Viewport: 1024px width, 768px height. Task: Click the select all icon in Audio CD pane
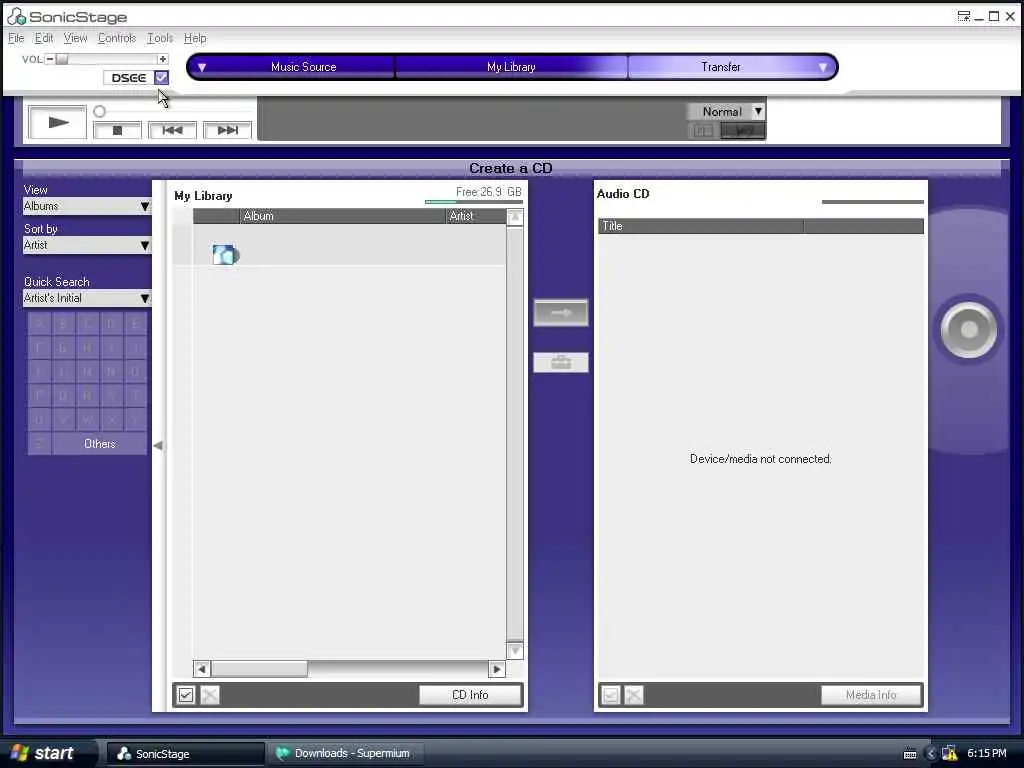click(x=611, y=696)
